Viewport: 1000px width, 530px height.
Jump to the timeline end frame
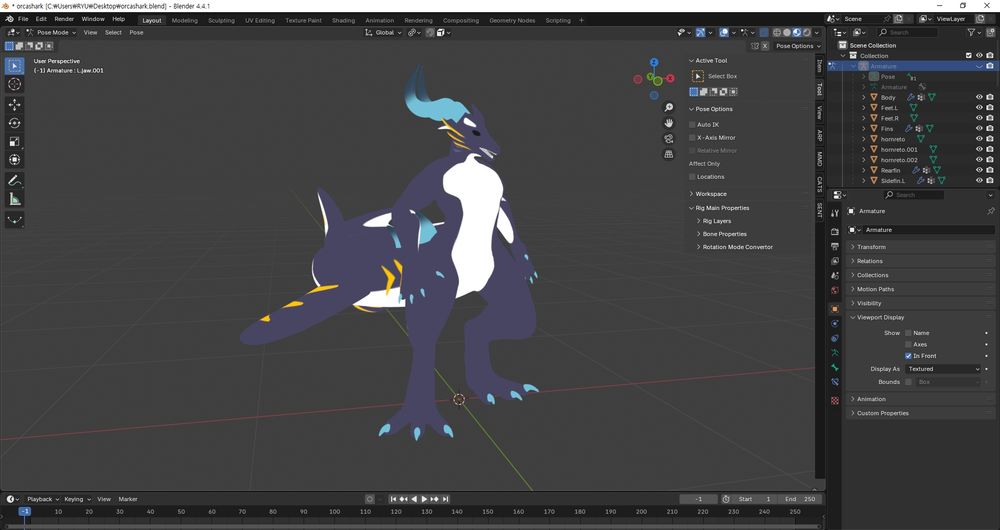[445, 499]
